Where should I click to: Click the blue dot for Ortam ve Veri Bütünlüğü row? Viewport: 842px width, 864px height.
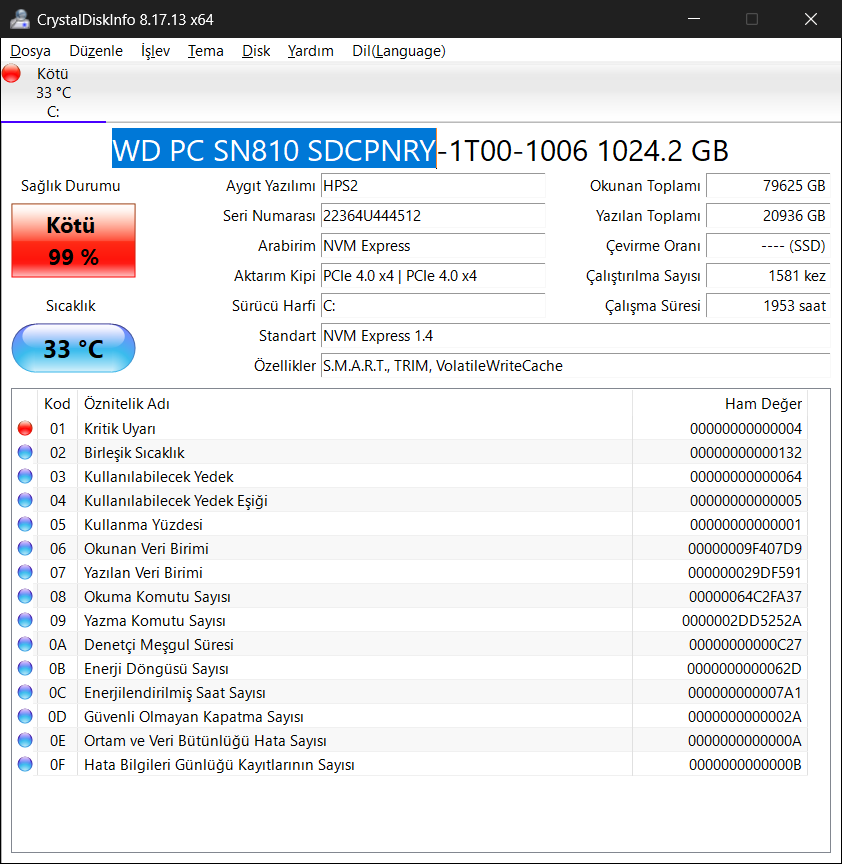[x=25, y=741]
